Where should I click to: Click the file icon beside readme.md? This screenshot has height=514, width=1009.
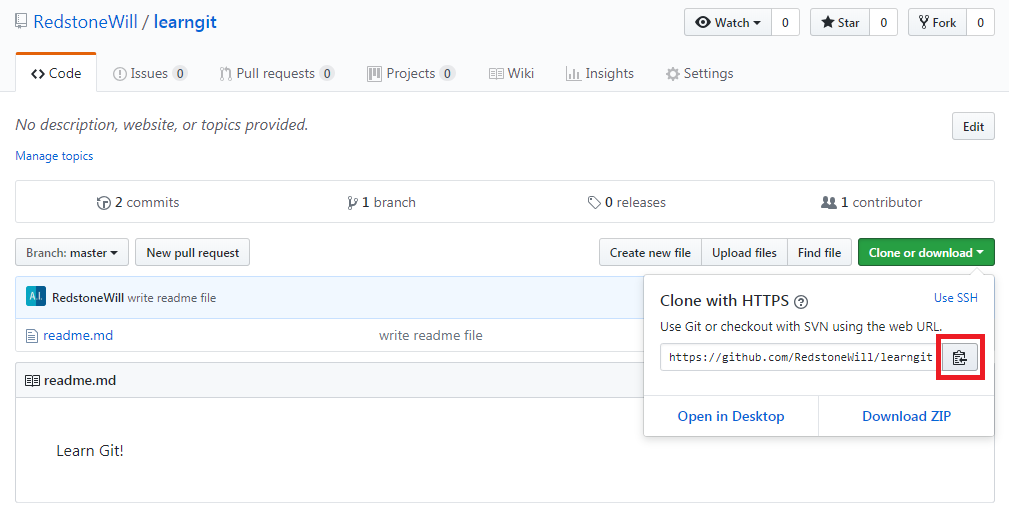tap(32, 336)
